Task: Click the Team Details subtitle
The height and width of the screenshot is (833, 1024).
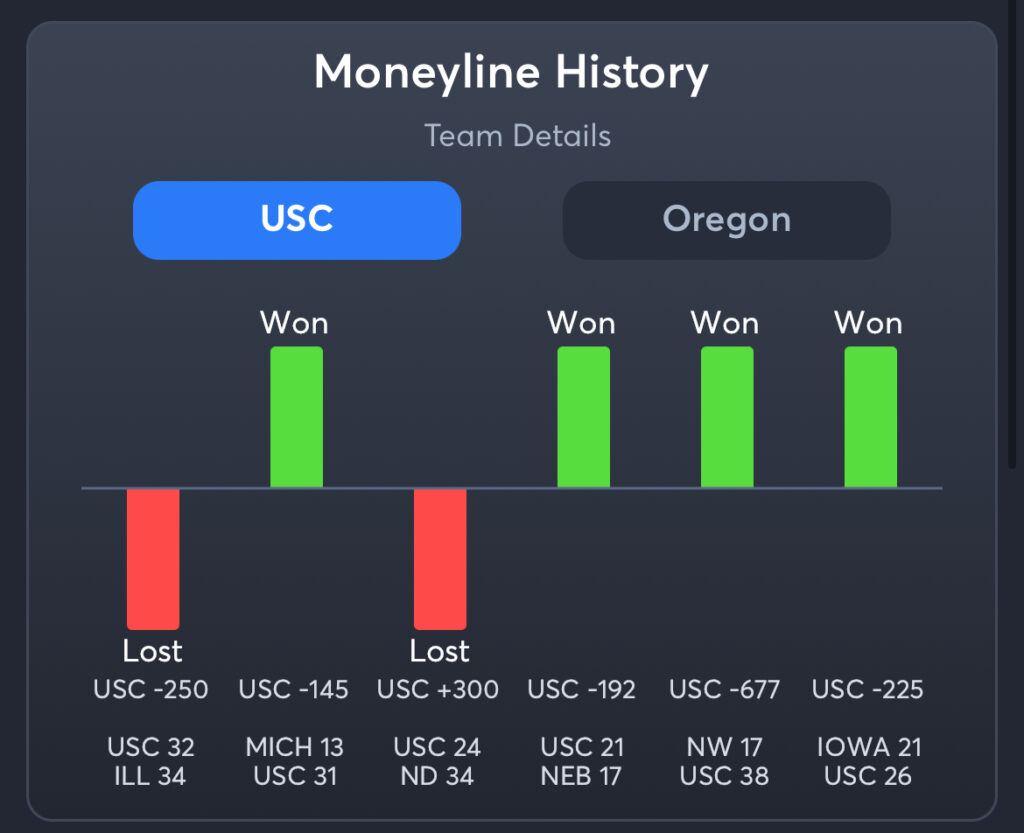Action: coord(517,136)
